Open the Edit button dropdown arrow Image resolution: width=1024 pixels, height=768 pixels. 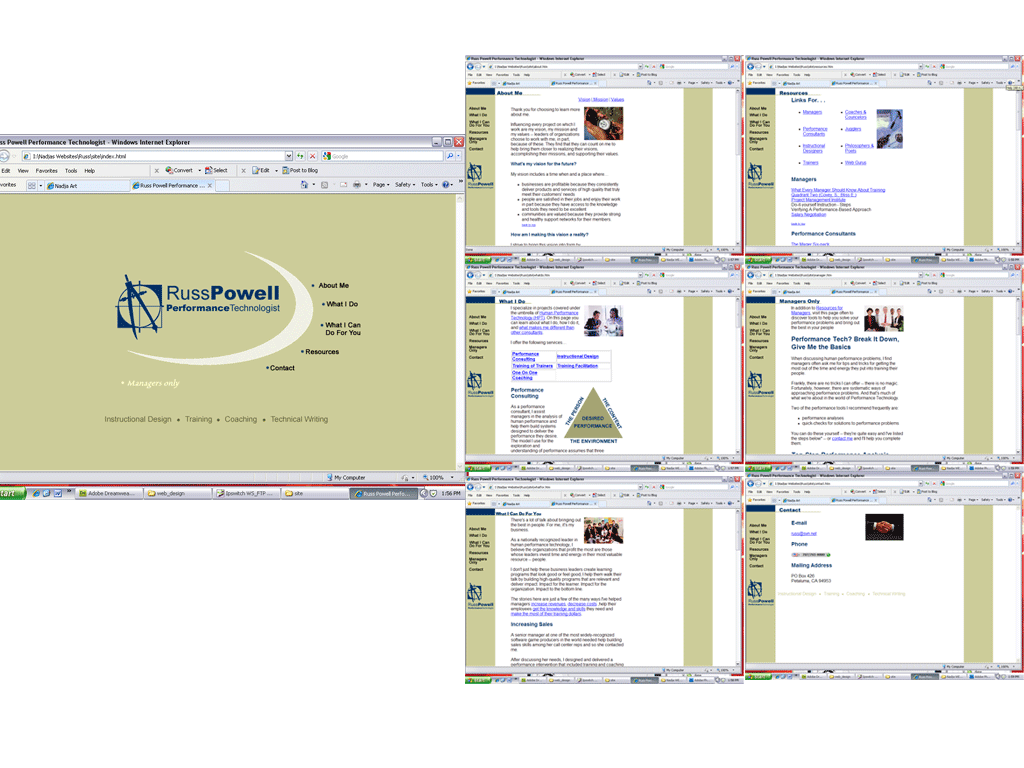point(276,170)
